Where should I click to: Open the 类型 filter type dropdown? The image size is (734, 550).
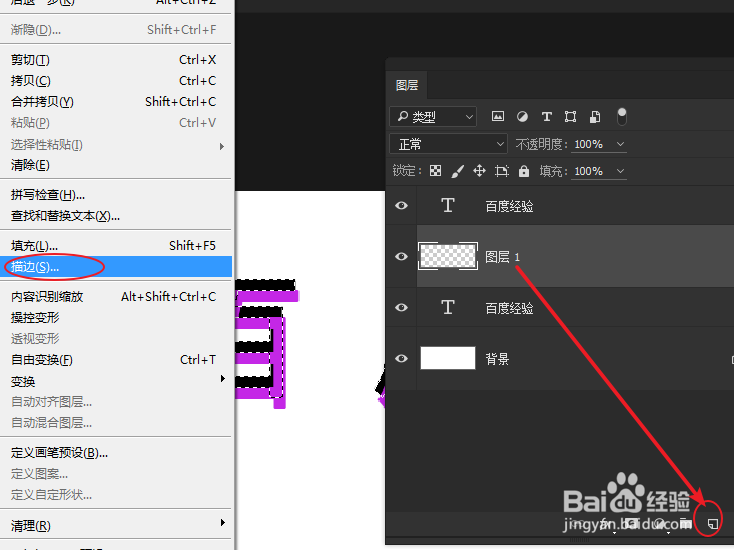(433, 117)
